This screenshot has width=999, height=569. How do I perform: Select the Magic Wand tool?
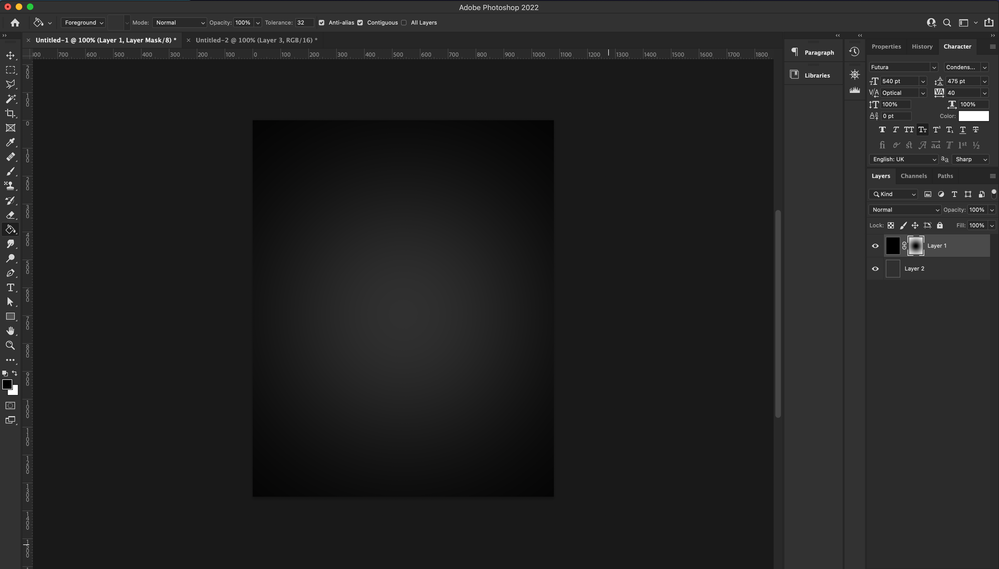pos(10,99)
